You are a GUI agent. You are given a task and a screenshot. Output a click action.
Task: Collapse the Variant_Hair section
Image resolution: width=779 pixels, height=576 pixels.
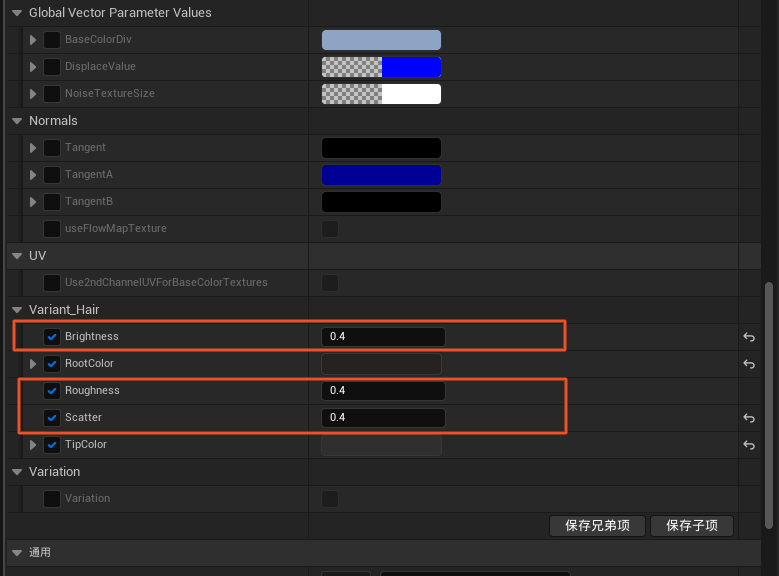[x=17, y=310]
